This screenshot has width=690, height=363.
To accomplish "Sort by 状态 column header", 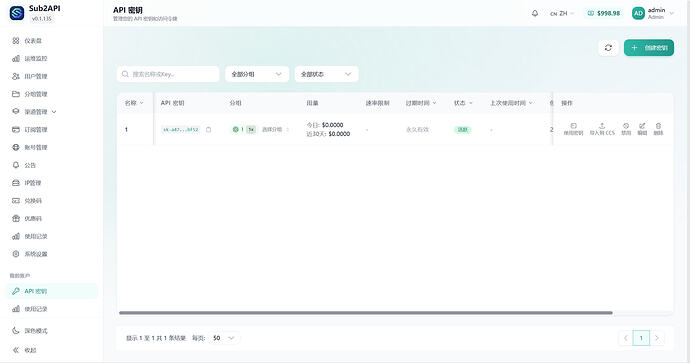I will [x=463, y=103].
